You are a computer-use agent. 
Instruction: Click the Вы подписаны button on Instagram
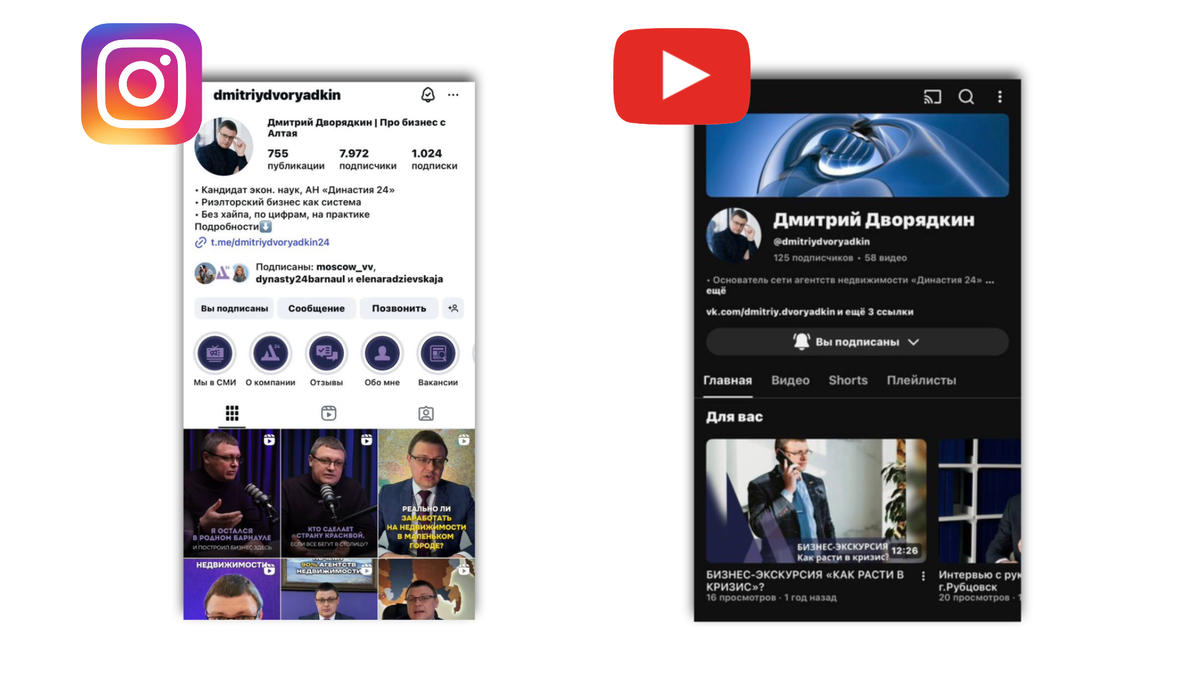[x=234, y=308]
